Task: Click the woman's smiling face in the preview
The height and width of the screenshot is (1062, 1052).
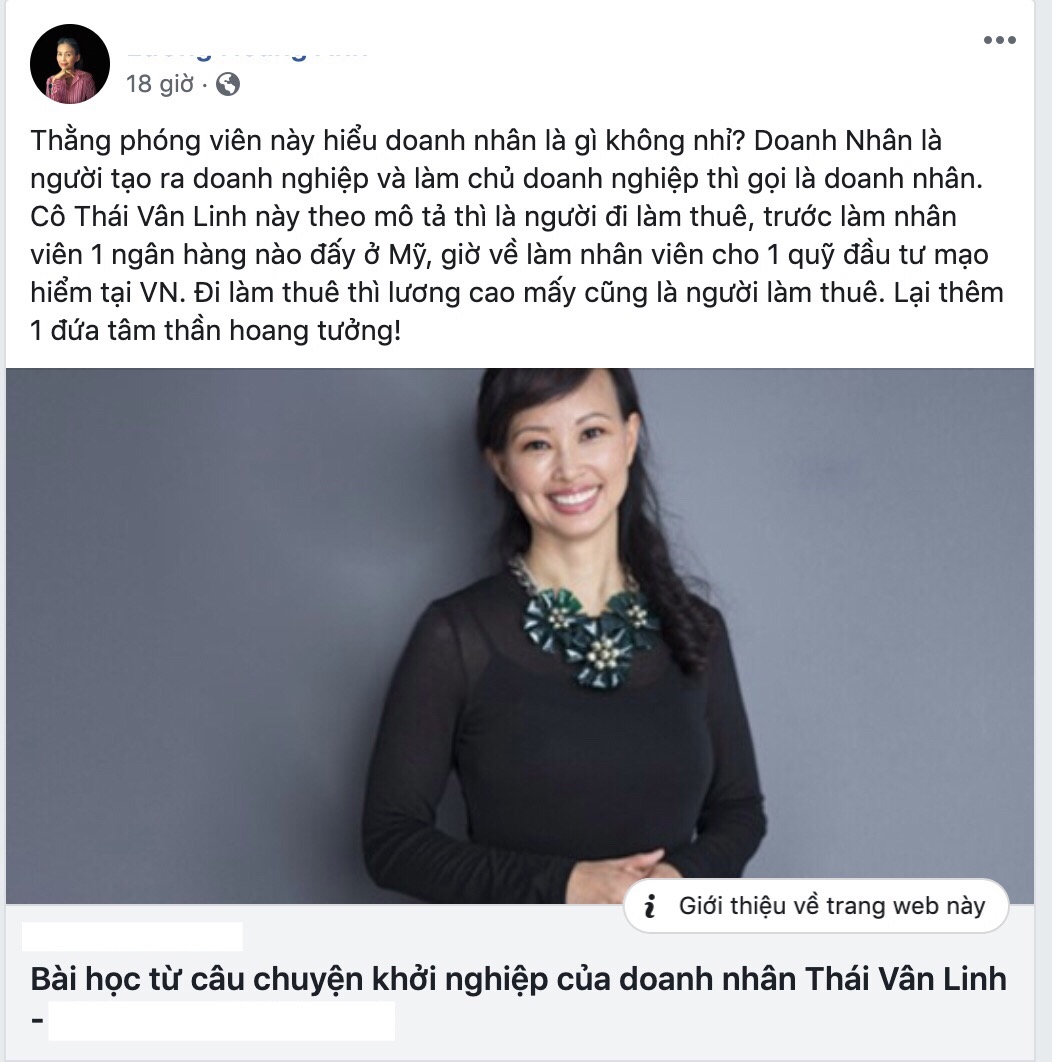Action: tap(569, 462)
